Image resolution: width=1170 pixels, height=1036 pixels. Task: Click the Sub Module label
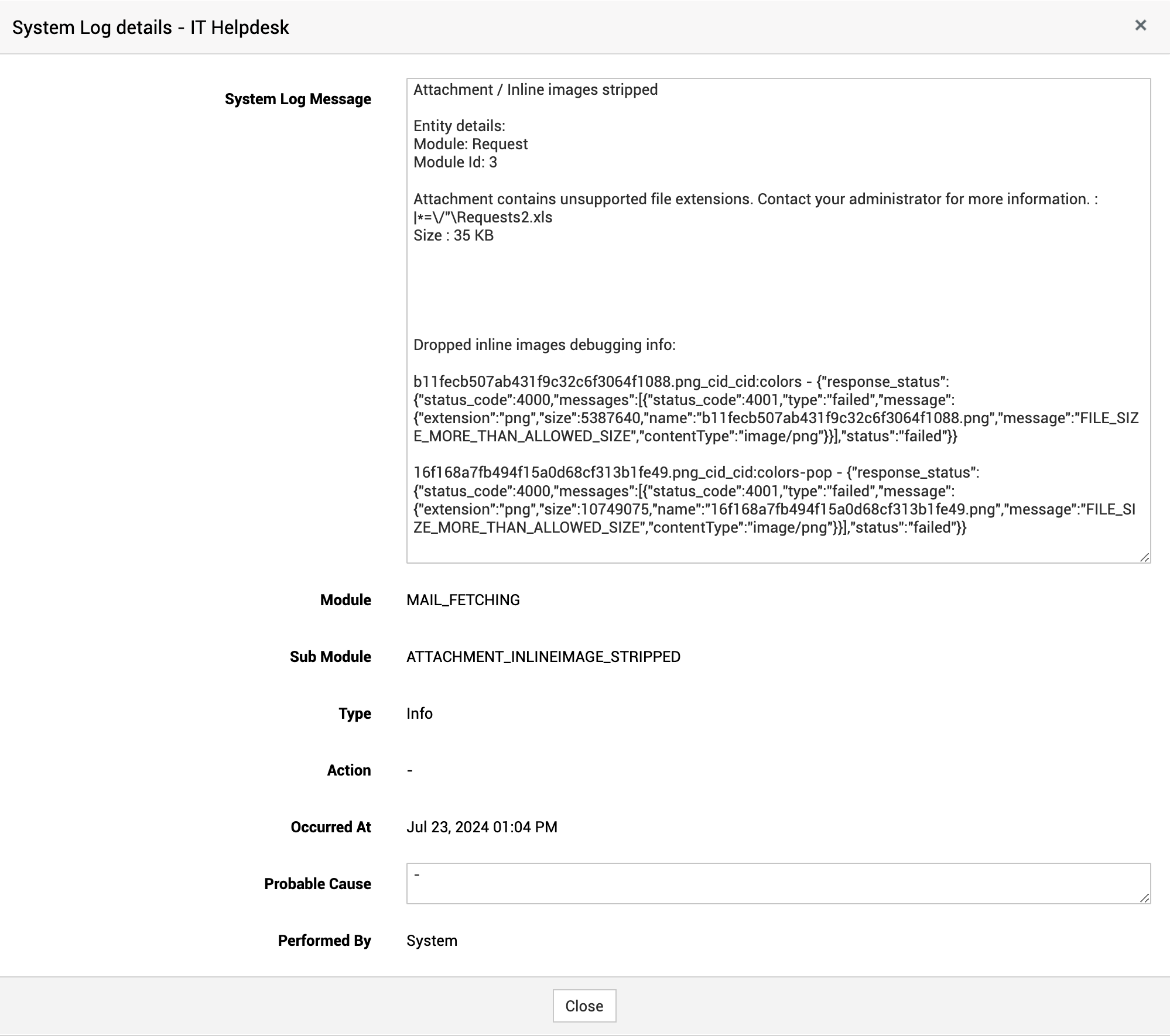tap(330, 657)
